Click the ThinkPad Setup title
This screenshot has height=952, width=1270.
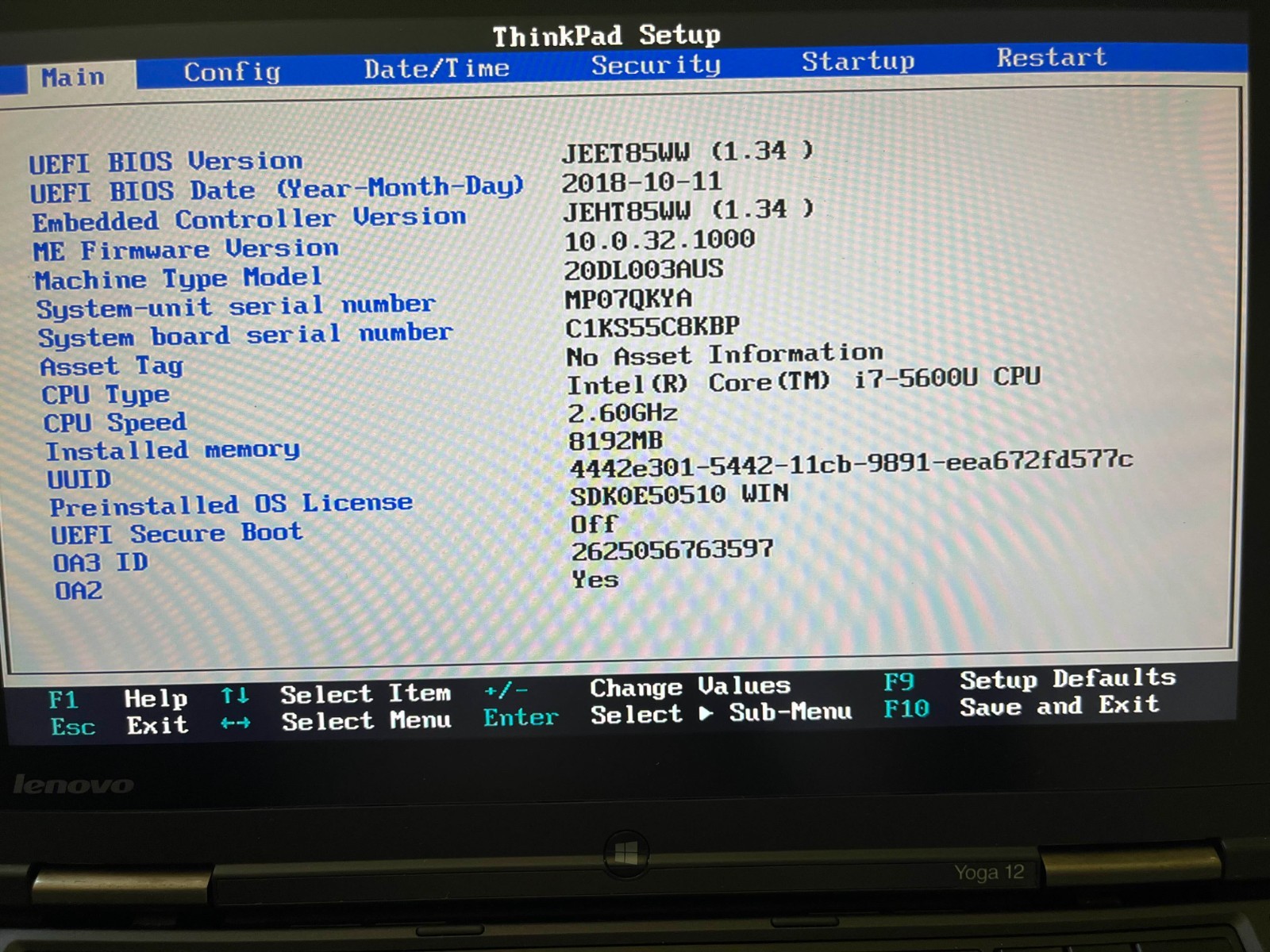pyautogui.click(x=606, y=36)
